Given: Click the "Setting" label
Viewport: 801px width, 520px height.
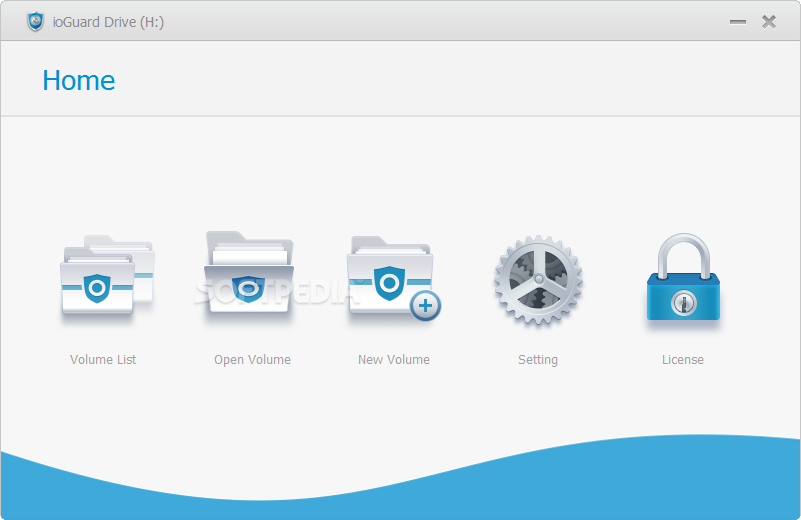Looking at the screenshot, I should point(538,360).
